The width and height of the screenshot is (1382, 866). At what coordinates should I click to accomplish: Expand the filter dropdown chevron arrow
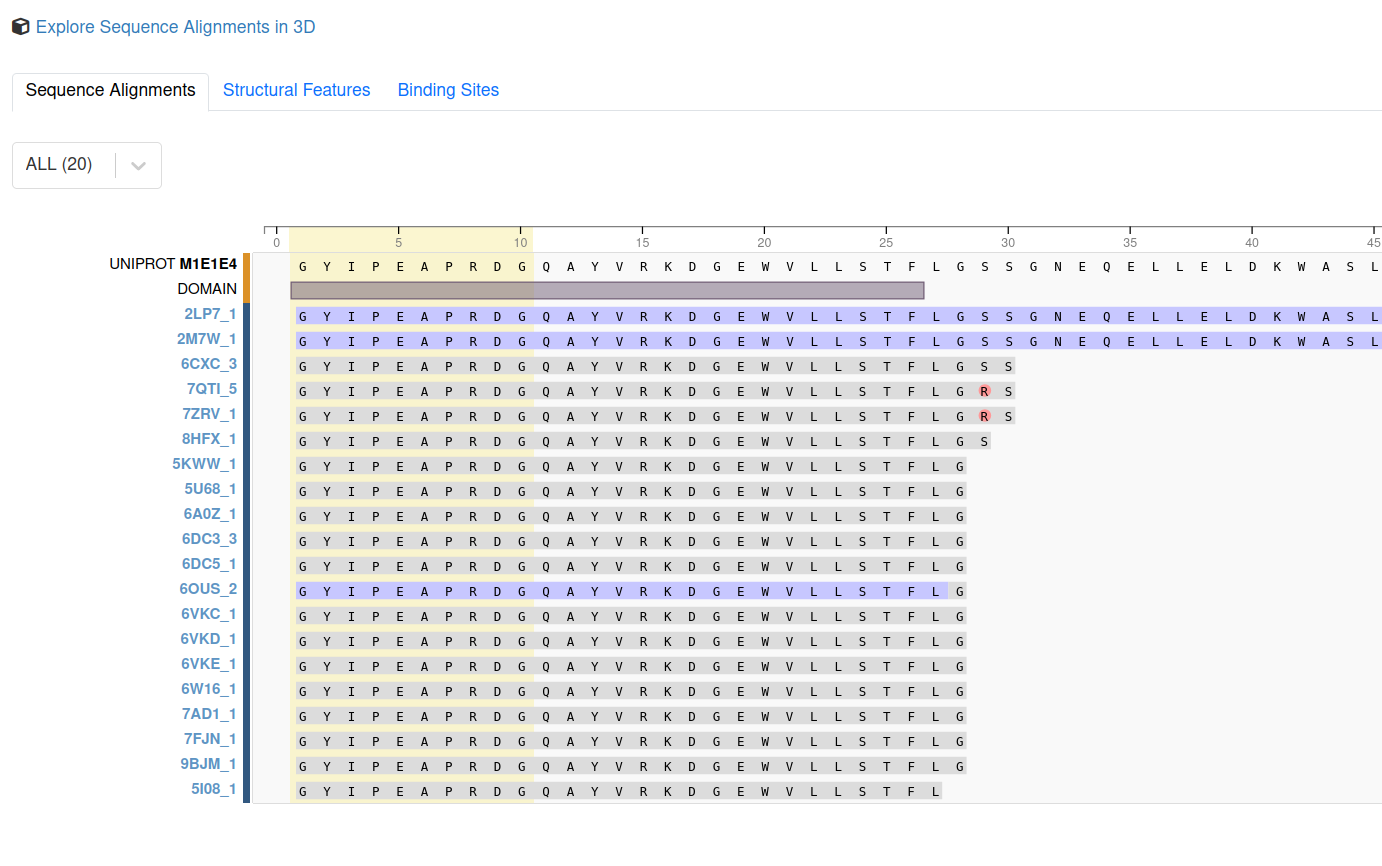click(x=139, y=165)
